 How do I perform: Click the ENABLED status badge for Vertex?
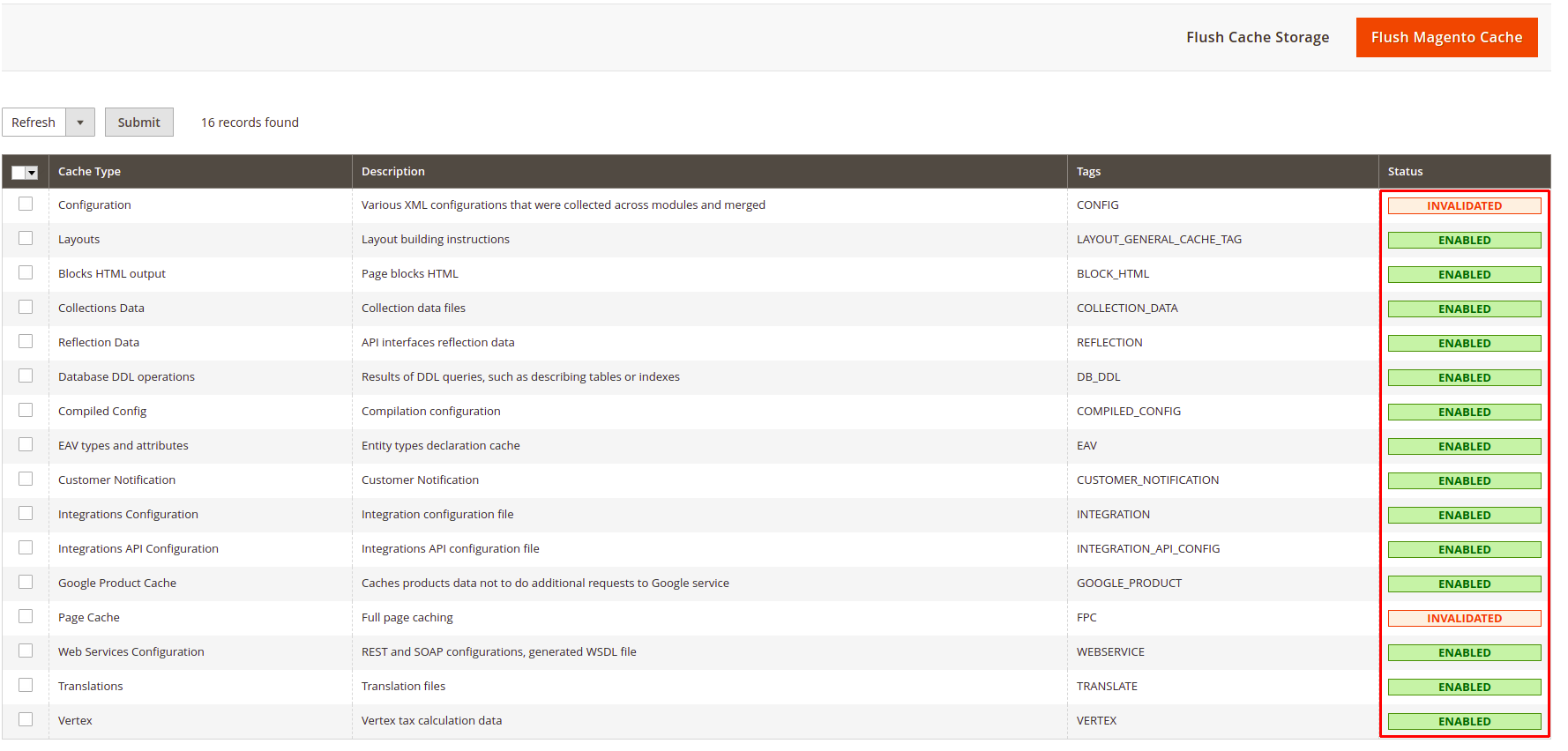coord(1464,721)
